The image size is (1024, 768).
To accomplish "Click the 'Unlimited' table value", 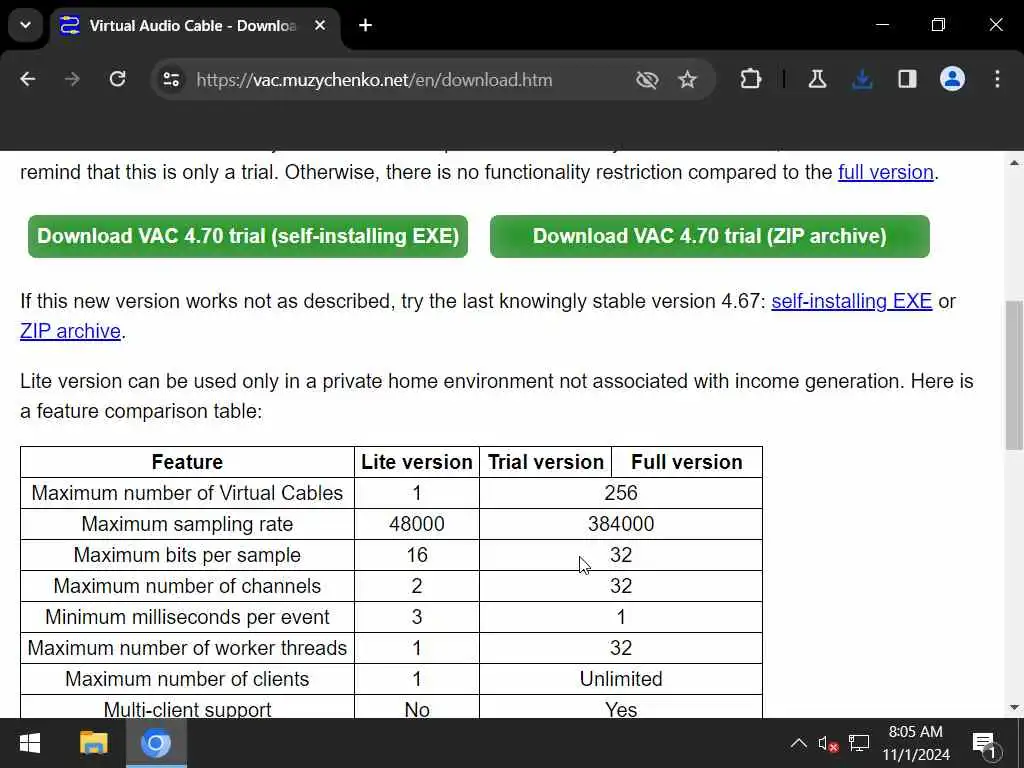I will click(621, 679).
